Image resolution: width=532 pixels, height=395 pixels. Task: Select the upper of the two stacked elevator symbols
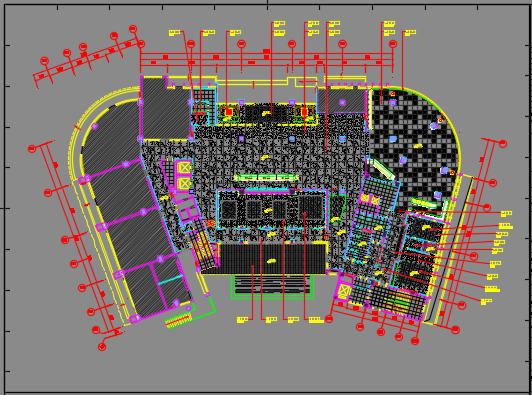[x=184, y=167]
